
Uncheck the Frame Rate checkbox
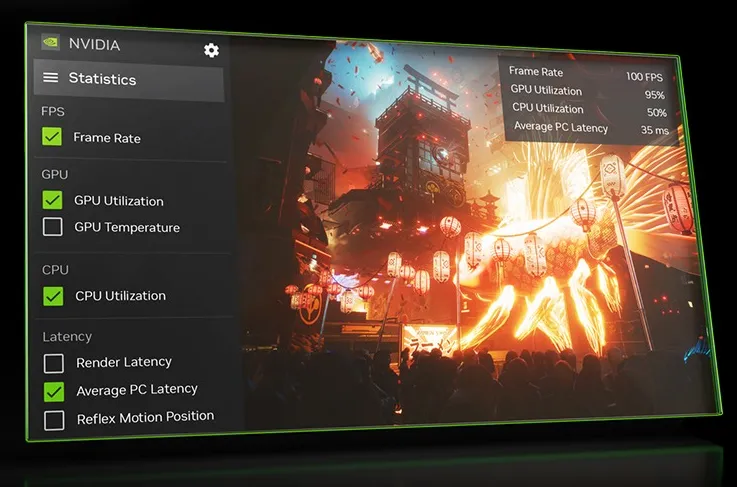coord(52,136)
